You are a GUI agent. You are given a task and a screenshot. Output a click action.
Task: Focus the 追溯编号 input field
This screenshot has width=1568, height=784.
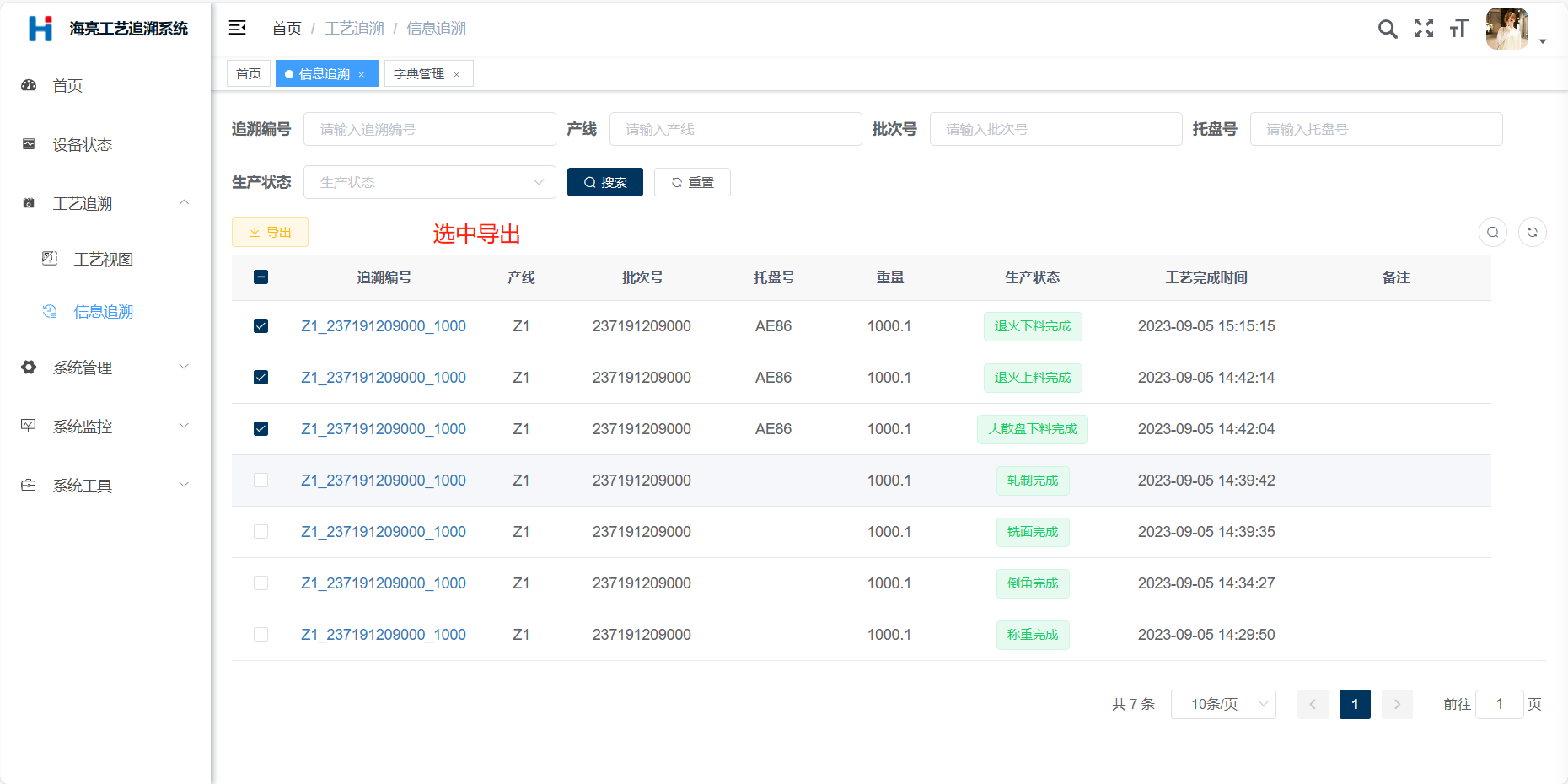430,129
